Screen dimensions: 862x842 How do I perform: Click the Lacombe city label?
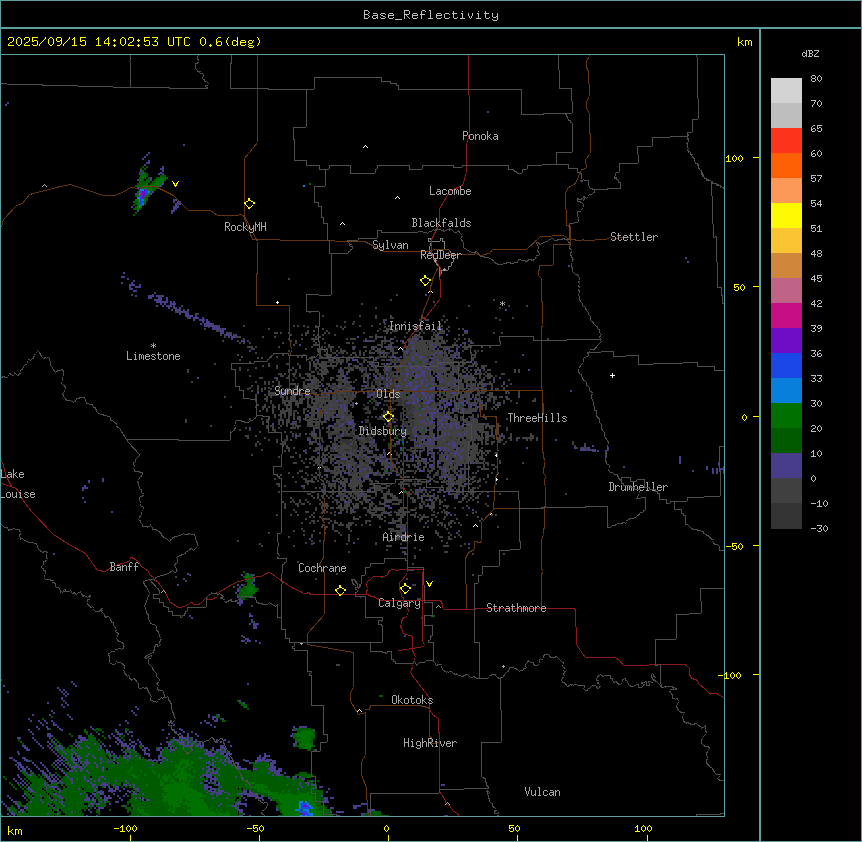[x=450, y=191]
